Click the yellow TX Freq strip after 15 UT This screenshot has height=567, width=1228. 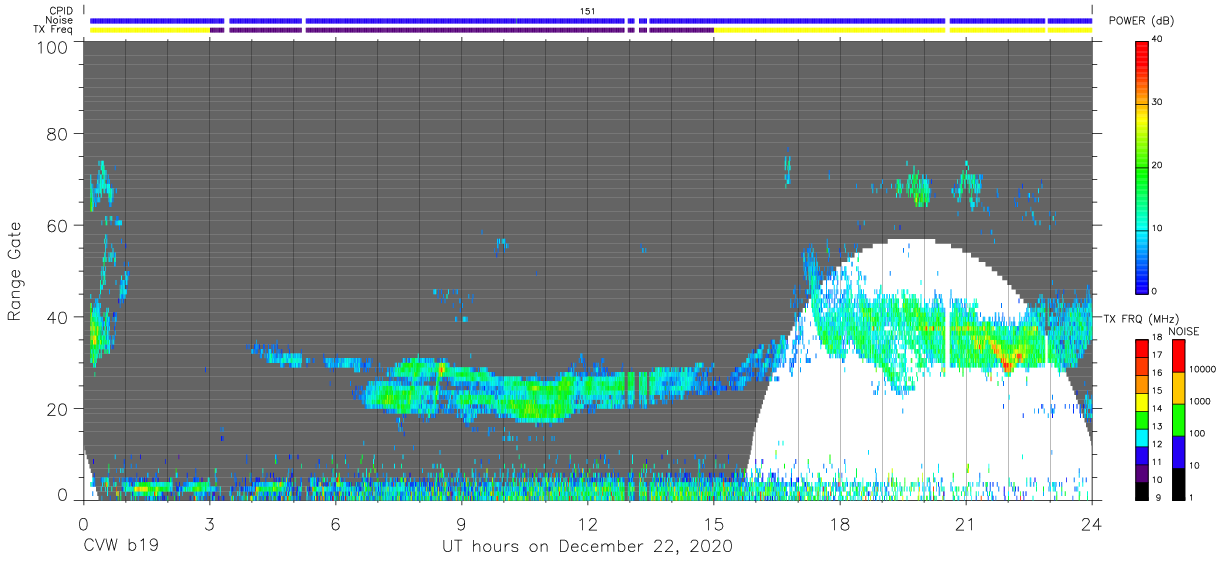pos(903,30)
